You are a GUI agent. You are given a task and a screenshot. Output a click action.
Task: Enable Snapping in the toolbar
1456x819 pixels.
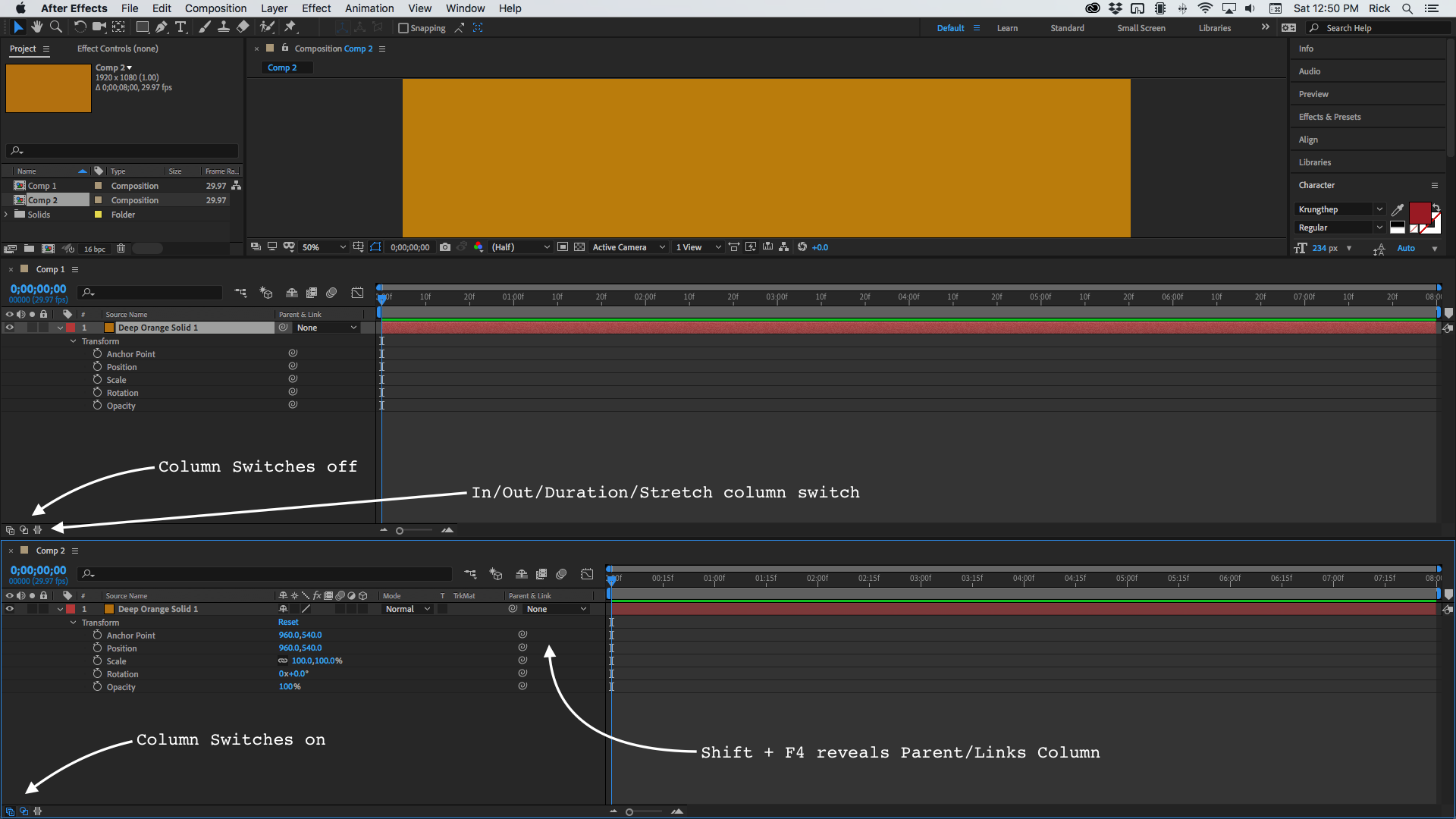pyautogui.click(x=403, y=27)
